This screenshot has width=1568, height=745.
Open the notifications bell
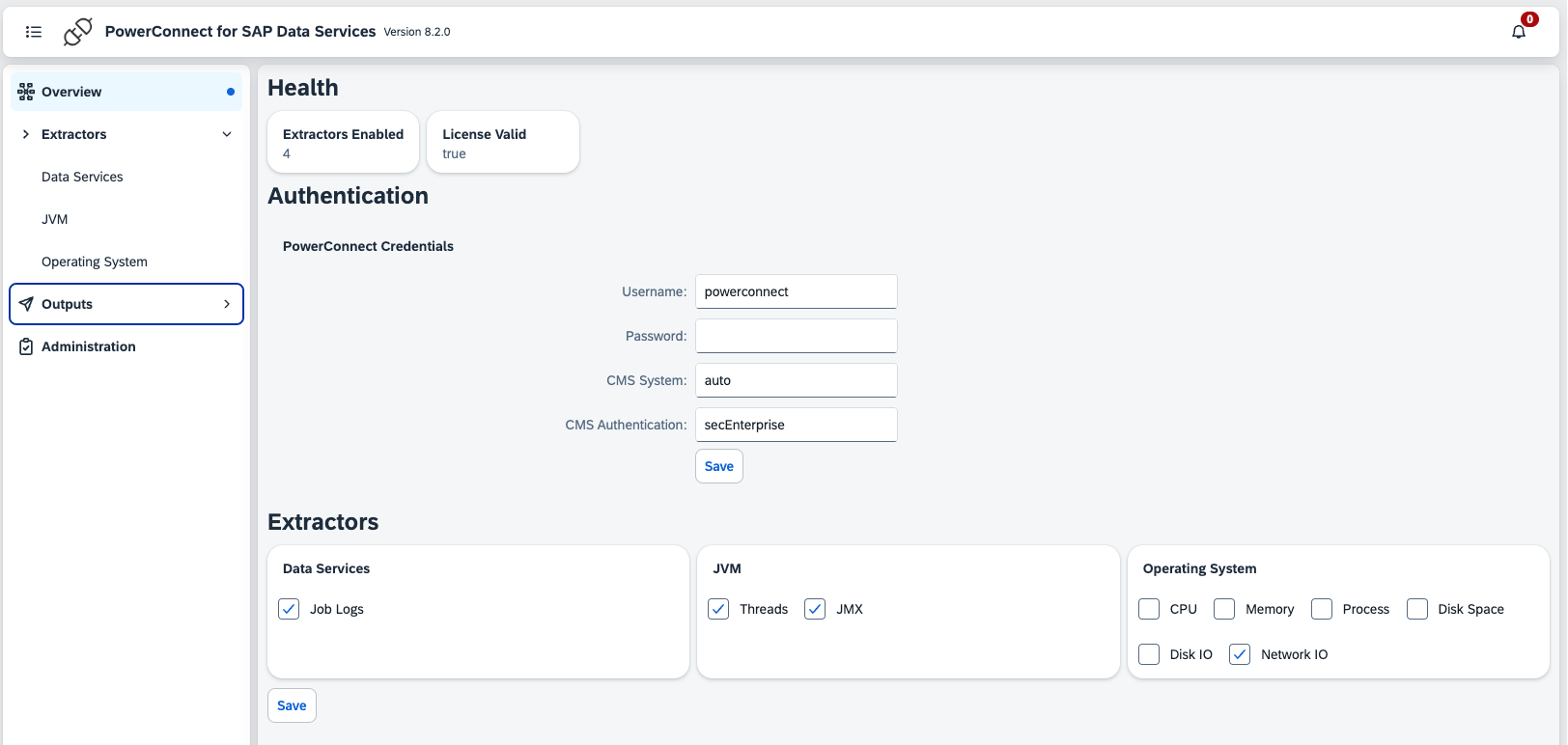coord(1519,32)
